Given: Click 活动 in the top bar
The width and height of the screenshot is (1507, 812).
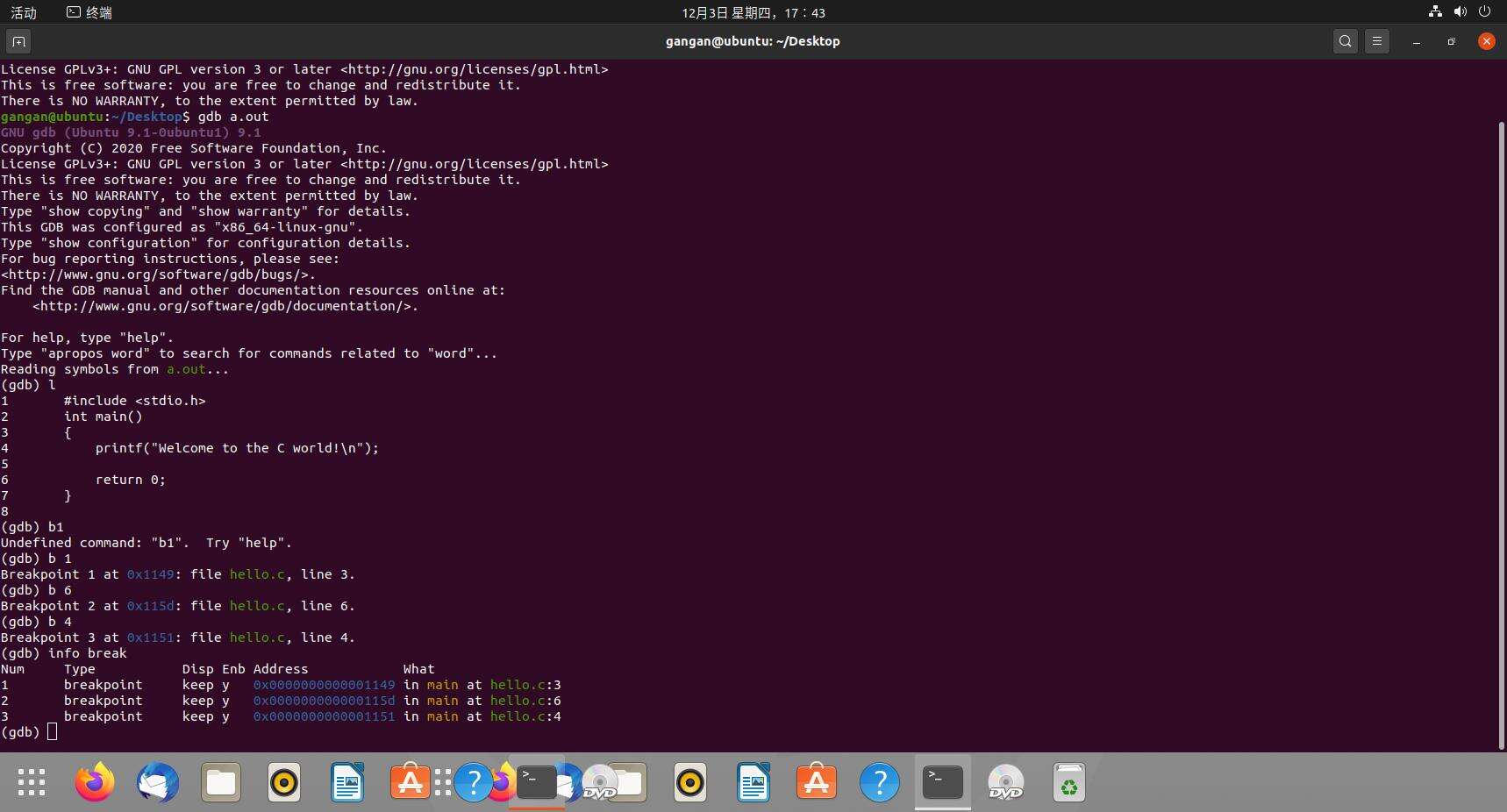Looking at the screenshot, I should [24, 12].
